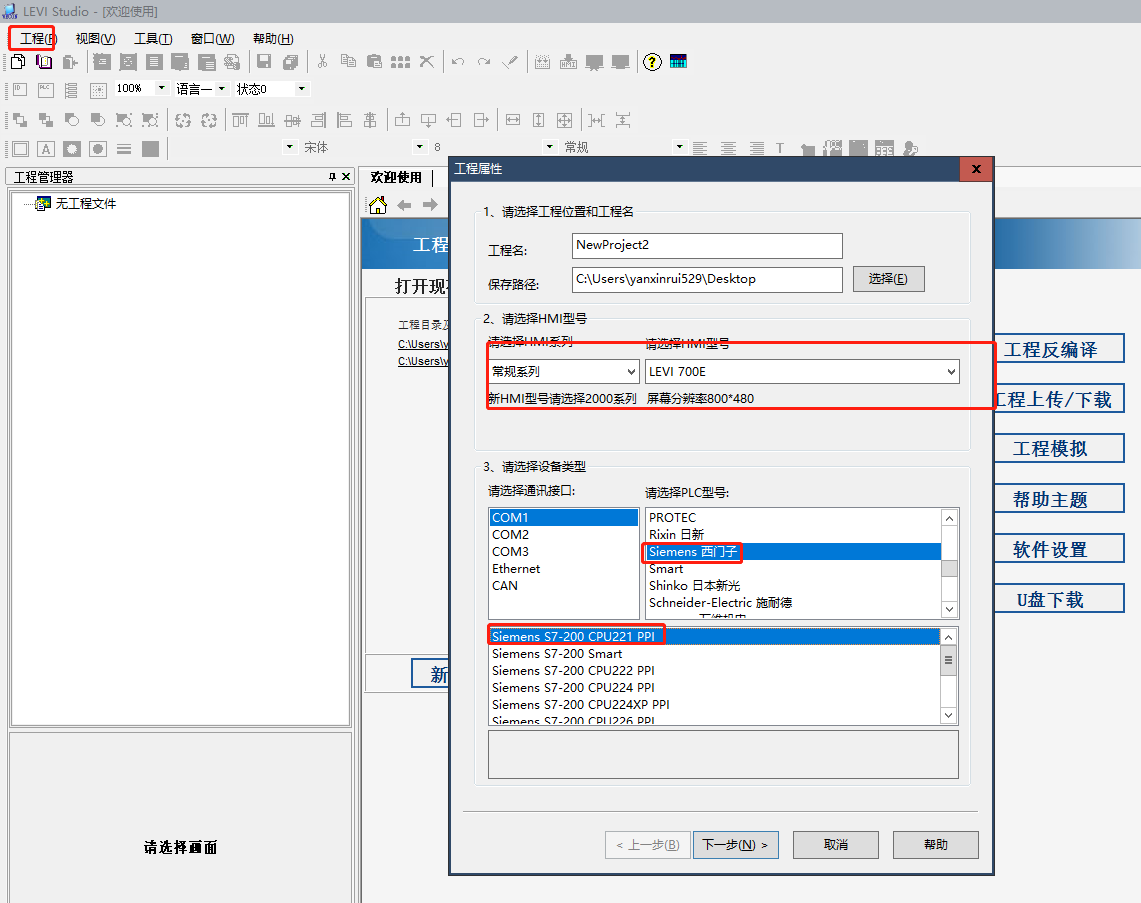This screenshot has width=1141, height=903.
Task: Click scroll-up arrow of PLC brand list
Action: click(x=949, y=518)
